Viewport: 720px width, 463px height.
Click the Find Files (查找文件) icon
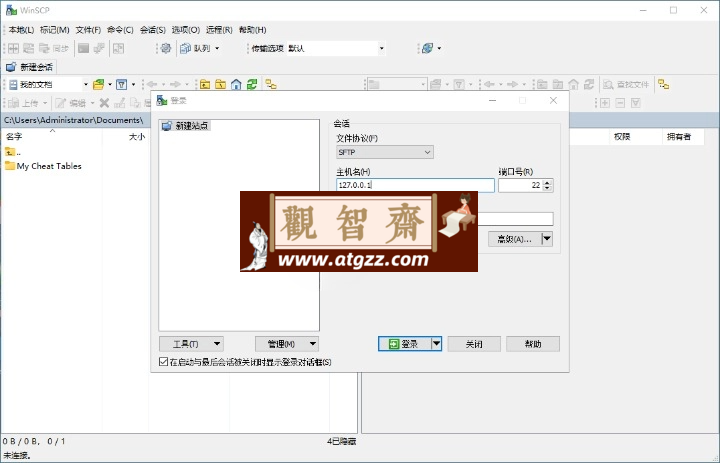pos(626,85)
